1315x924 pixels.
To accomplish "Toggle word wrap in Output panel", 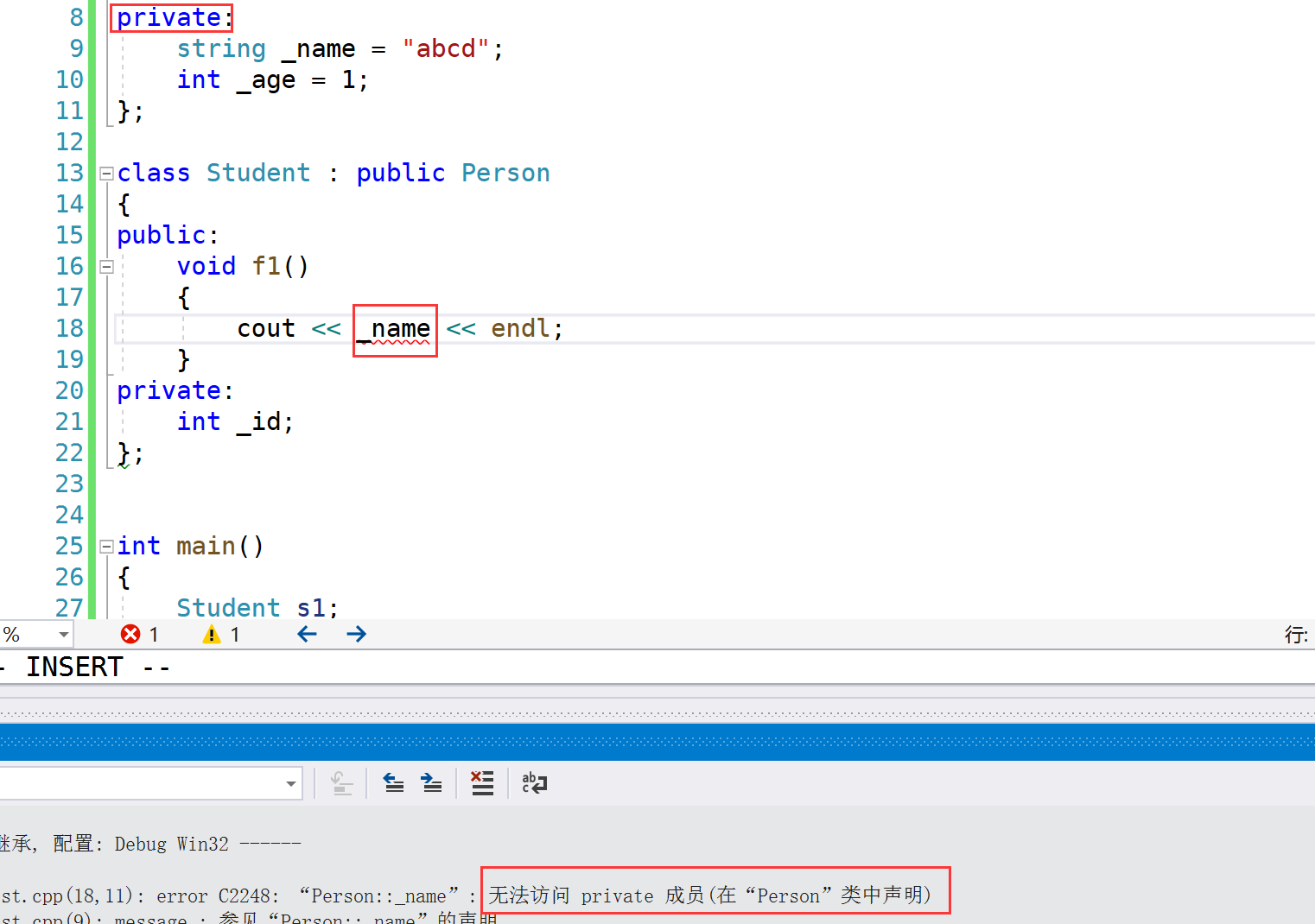I will pyautogui.click(x=534, y=783).
